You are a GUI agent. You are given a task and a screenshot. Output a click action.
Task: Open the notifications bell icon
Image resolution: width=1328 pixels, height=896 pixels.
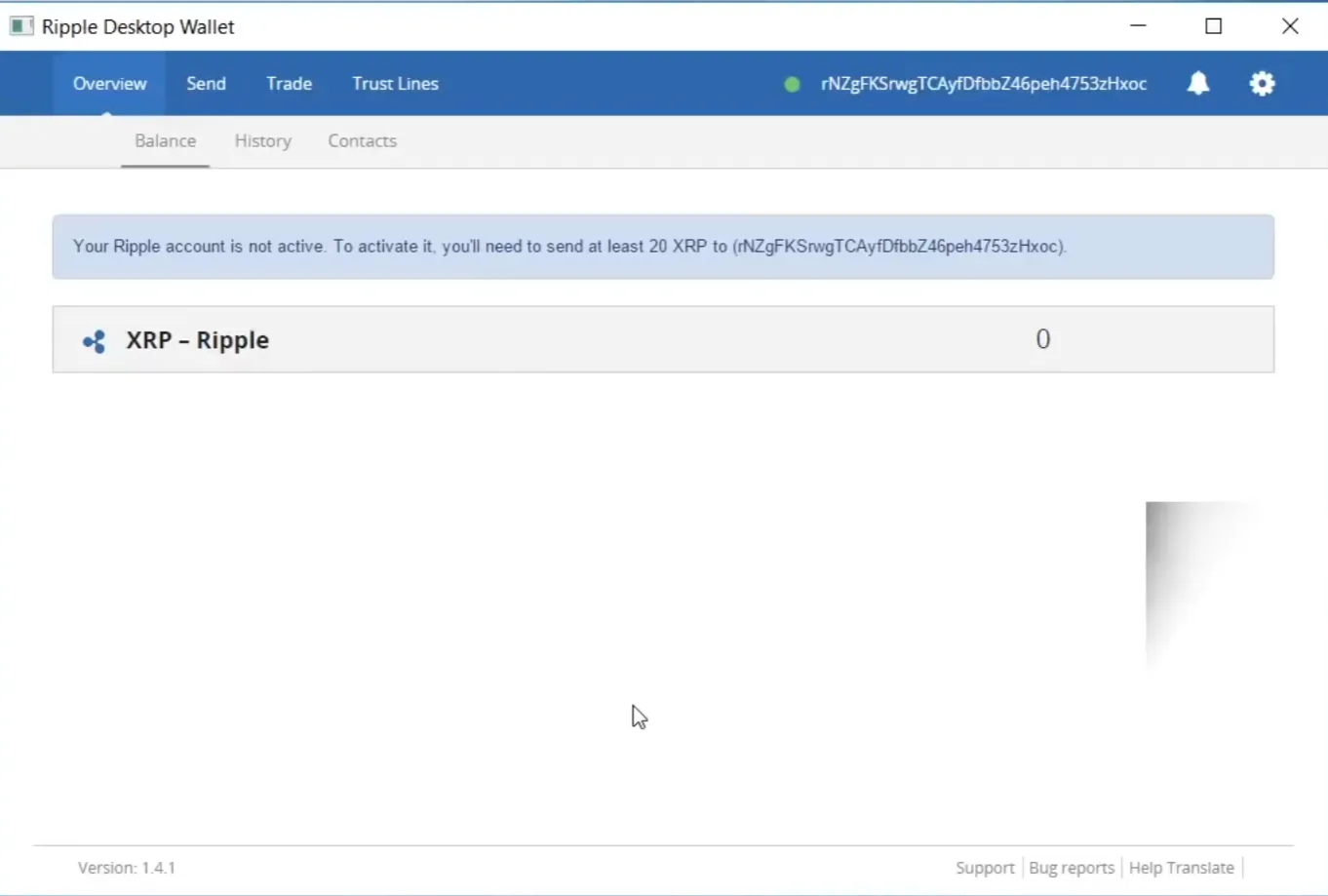pyautogui.click(x=1198, y=84)
